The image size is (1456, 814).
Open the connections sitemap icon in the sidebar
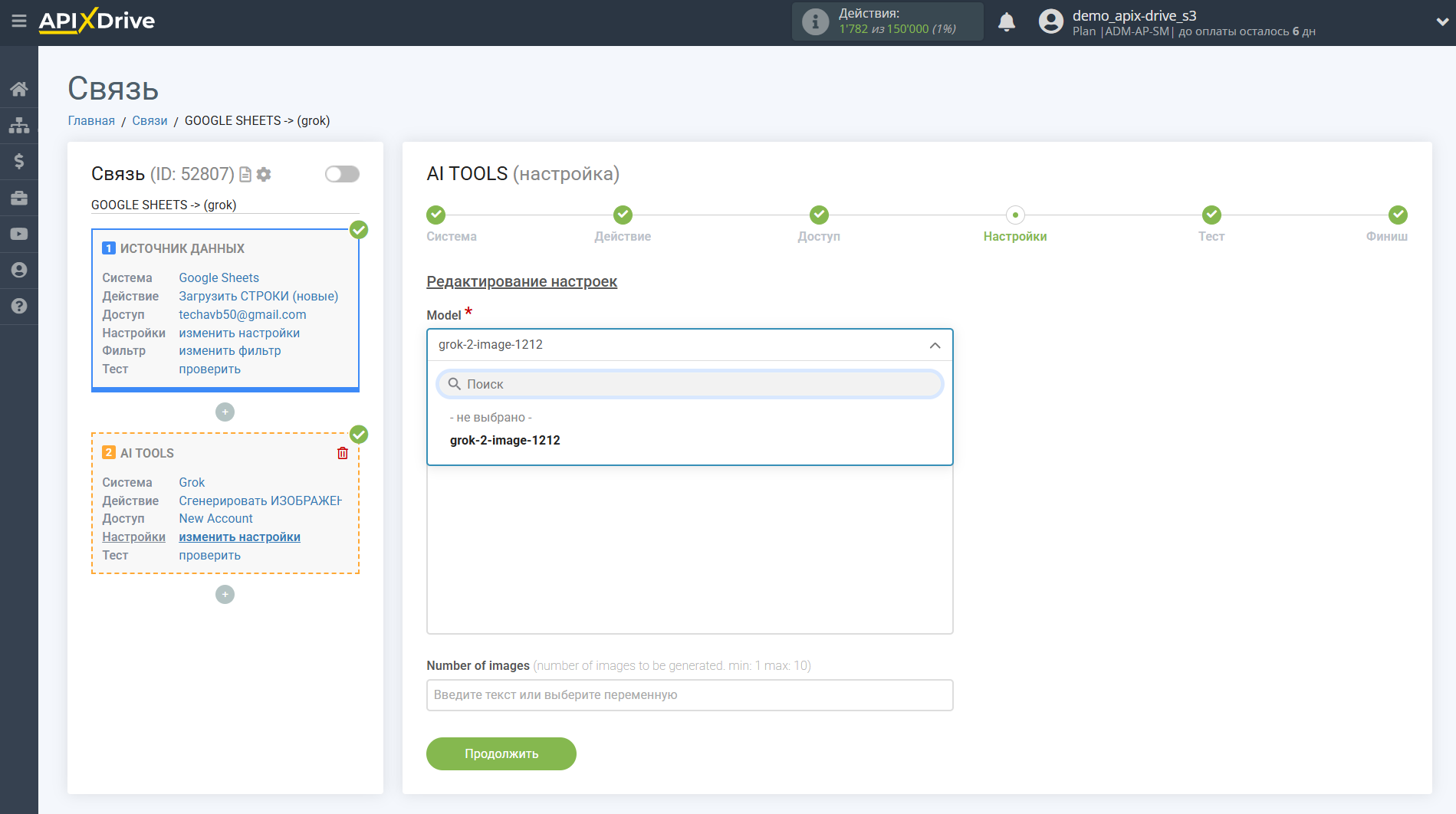click(19, 125)
